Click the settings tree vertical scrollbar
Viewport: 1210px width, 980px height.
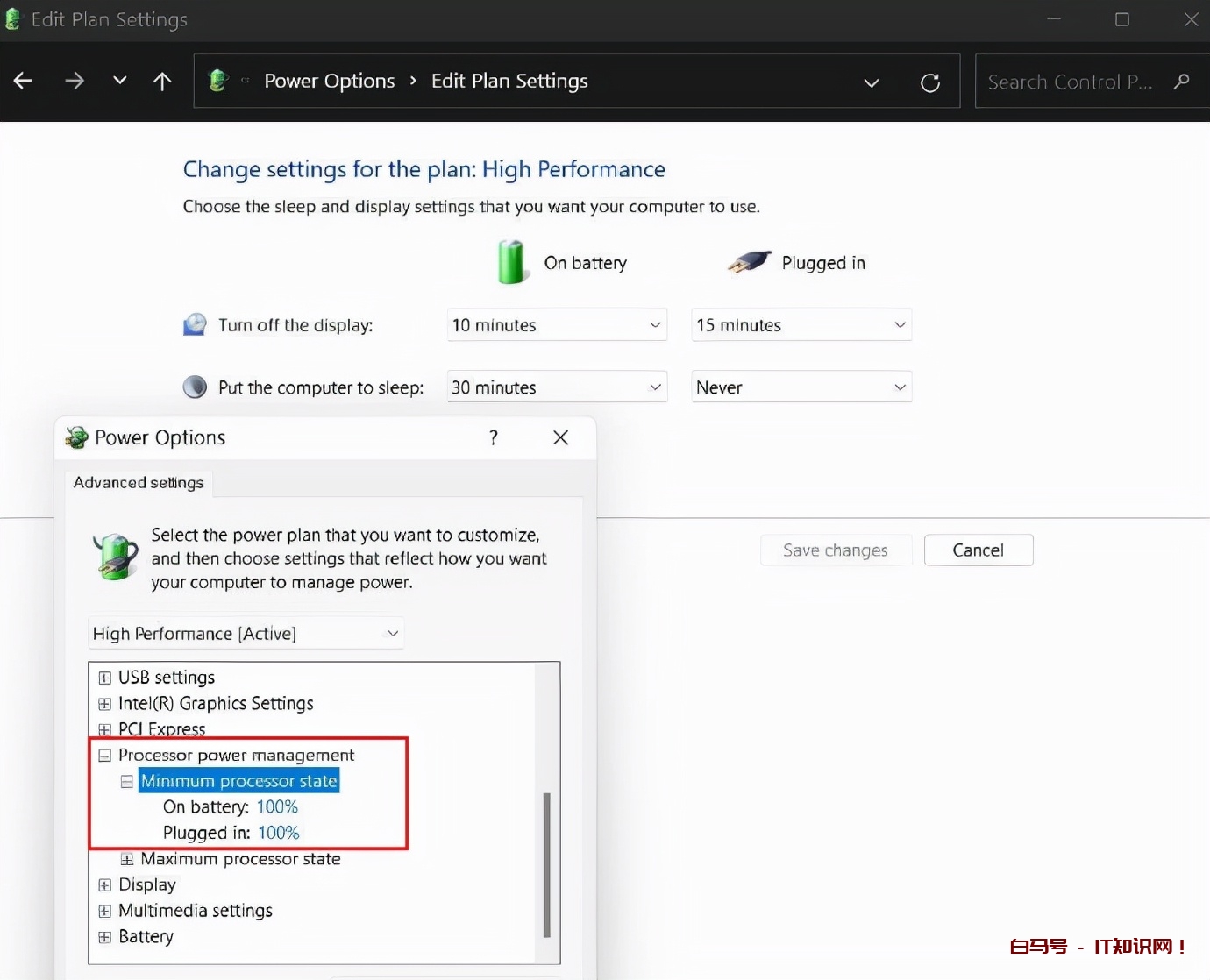(547, 863)
